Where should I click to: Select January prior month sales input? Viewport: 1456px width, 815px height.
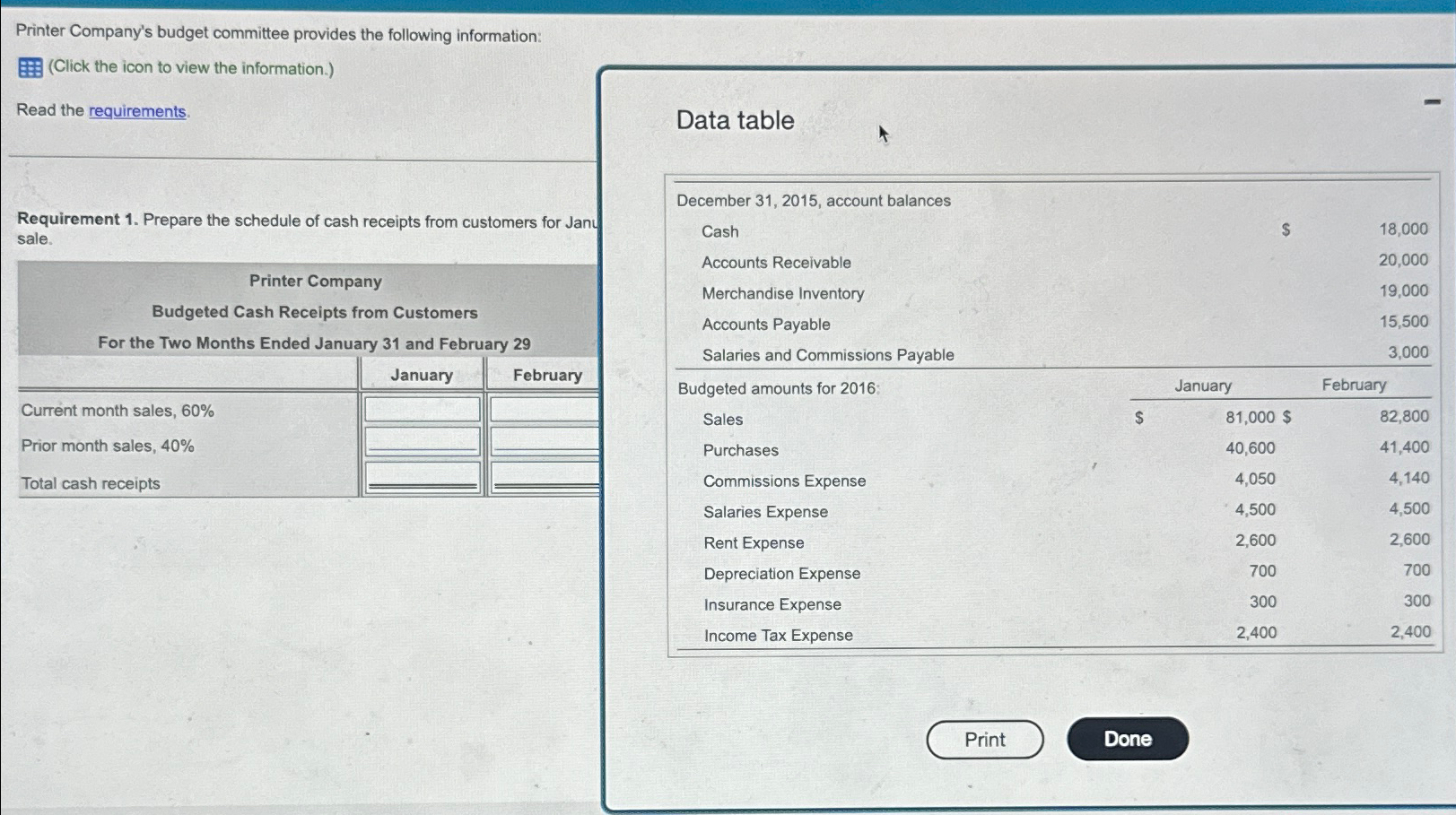point(422,442)
